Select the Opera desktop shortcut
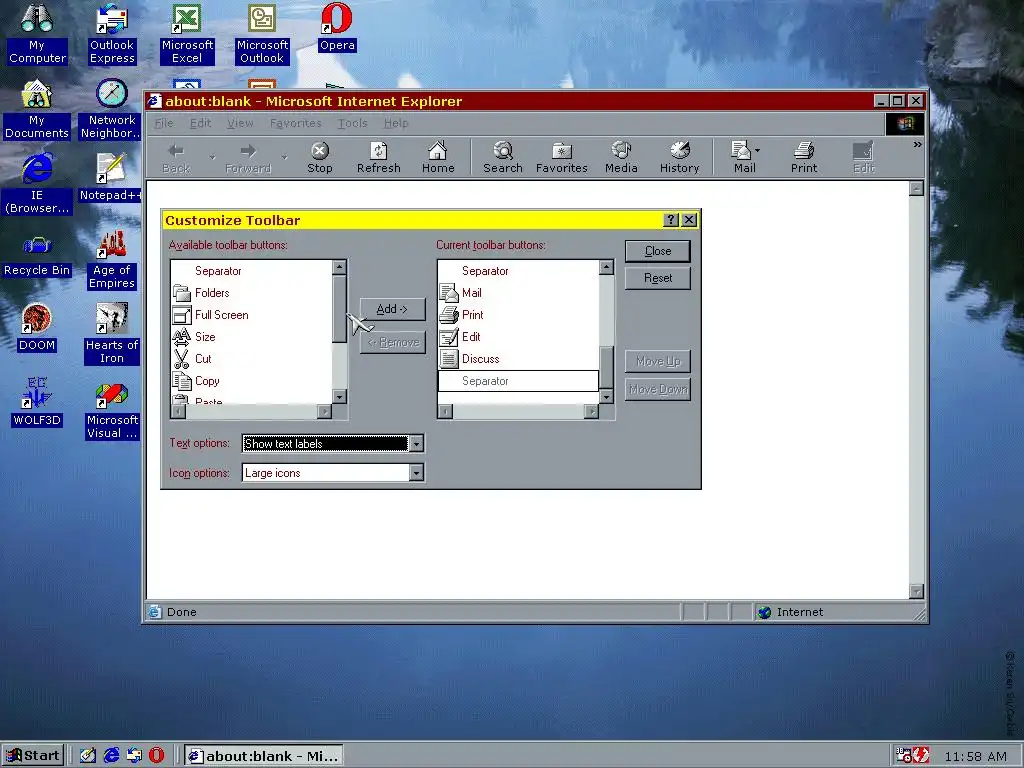The image size is (1024, 768). tap(337, 27)
